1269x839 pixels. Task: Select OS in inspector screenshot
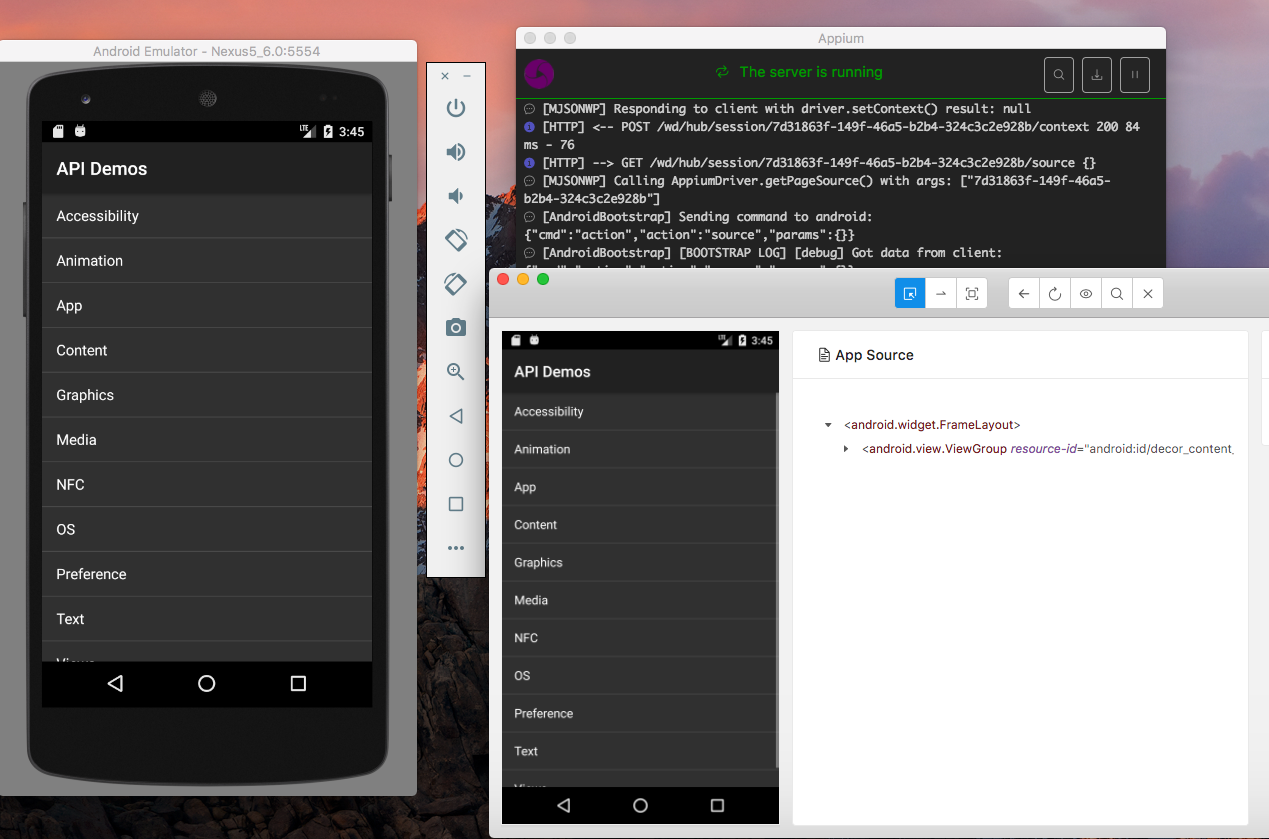639,676
